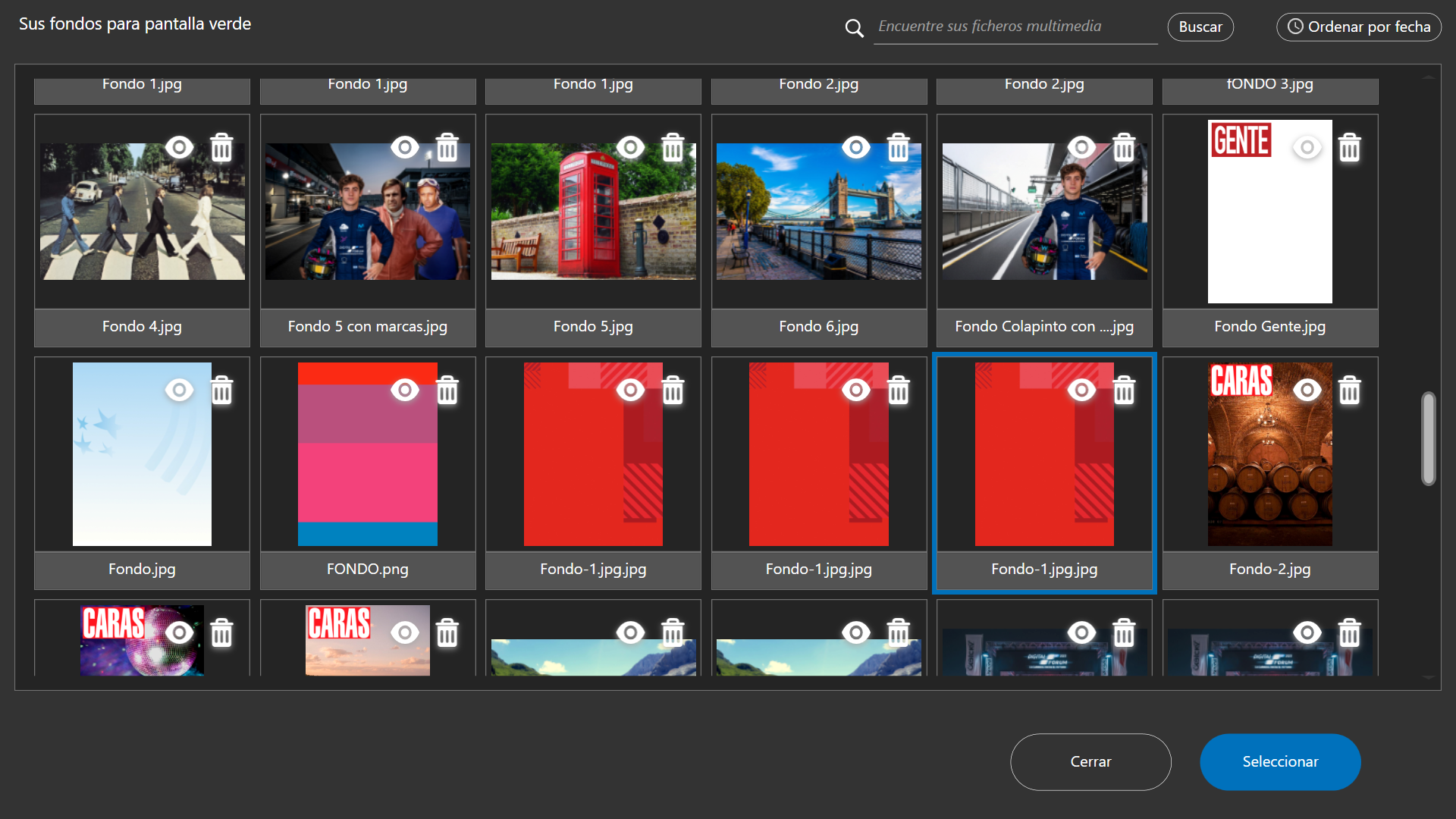The width and height of the screenshot is (1456, 819).
Task: Confirm choice with the Seleccionar button
Action: click(1280, 761)
